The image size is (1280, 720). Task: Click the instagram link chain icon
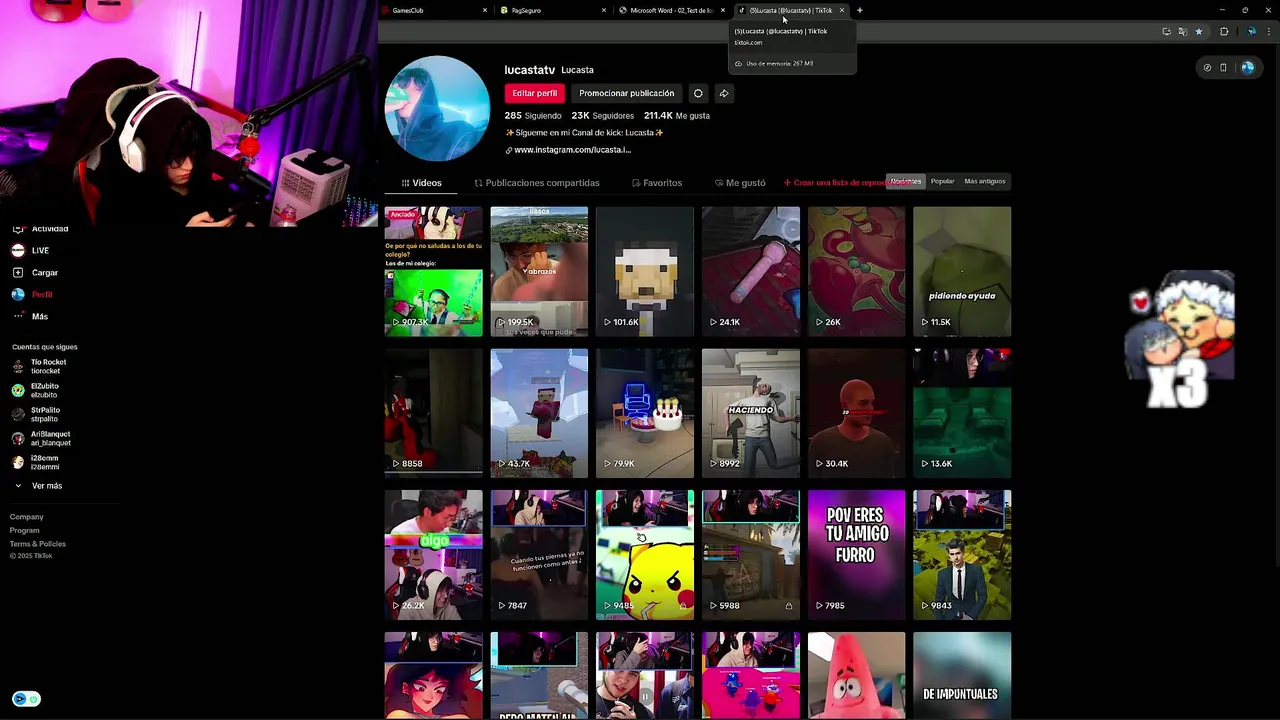click(509, 150)
